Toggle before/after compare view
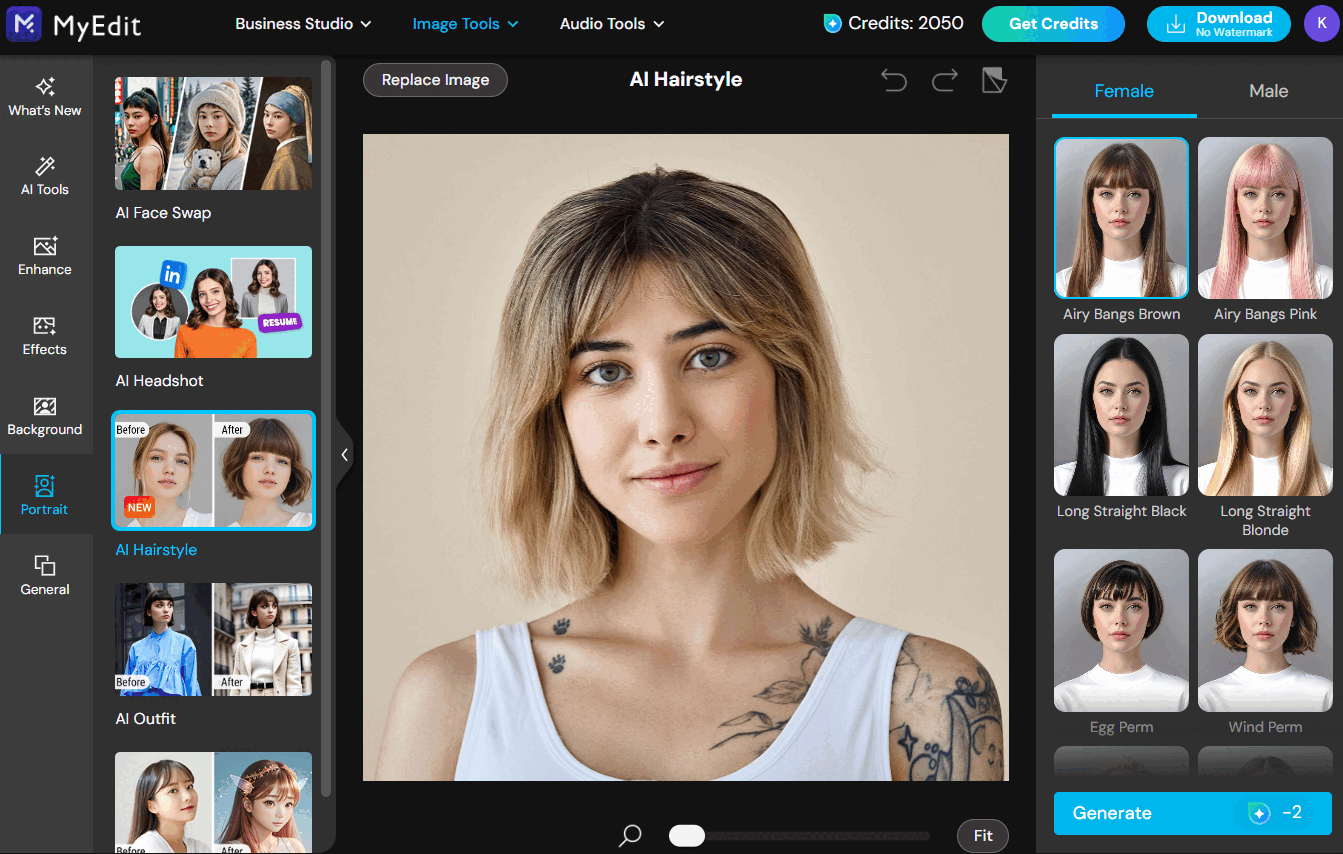The height and width of the screenshot is (854, 1343). (994, 80)
